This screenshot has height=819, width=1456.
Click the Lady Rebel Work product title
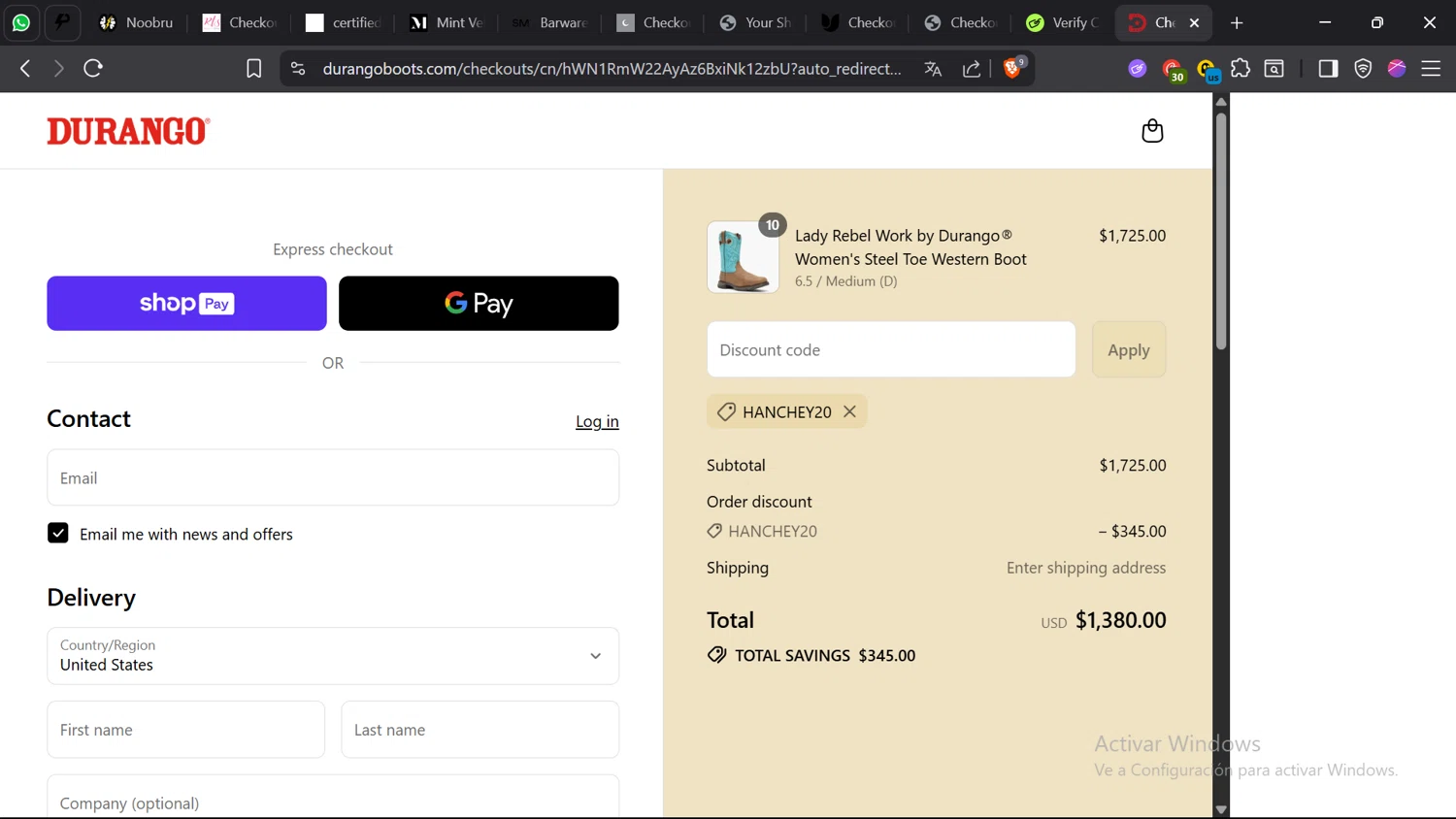910,247
